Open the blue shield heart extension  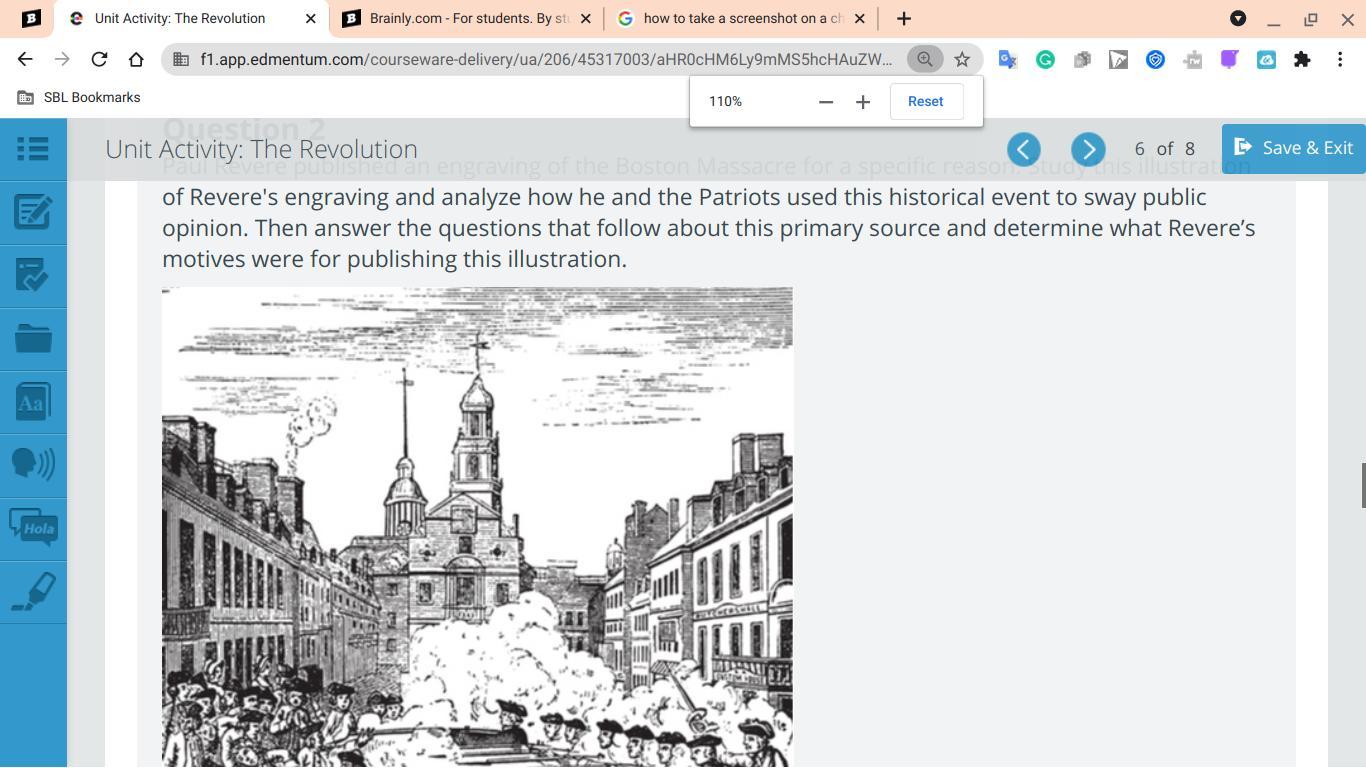1155,59
